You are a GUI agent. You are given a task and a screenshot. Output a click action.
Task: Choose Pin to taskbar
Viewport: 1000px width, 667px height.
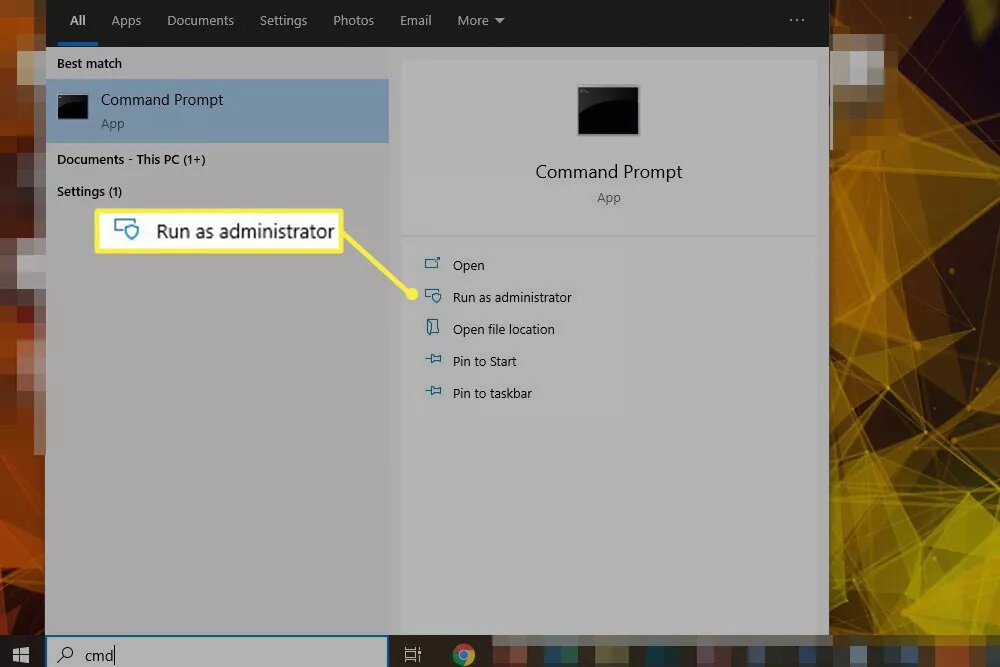click(492, 393)
